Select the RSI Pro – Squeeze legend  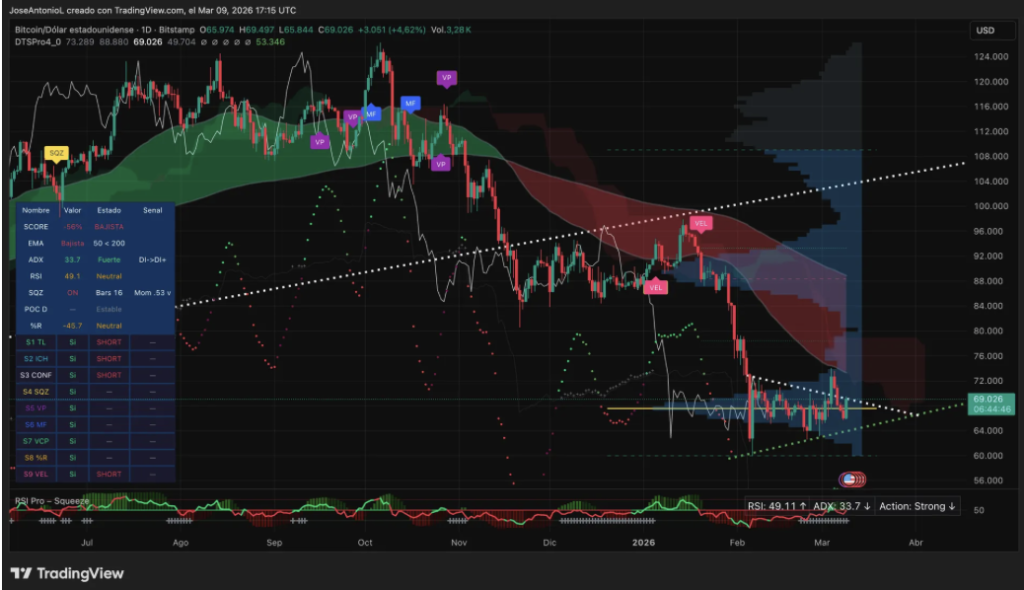(50, 501)
